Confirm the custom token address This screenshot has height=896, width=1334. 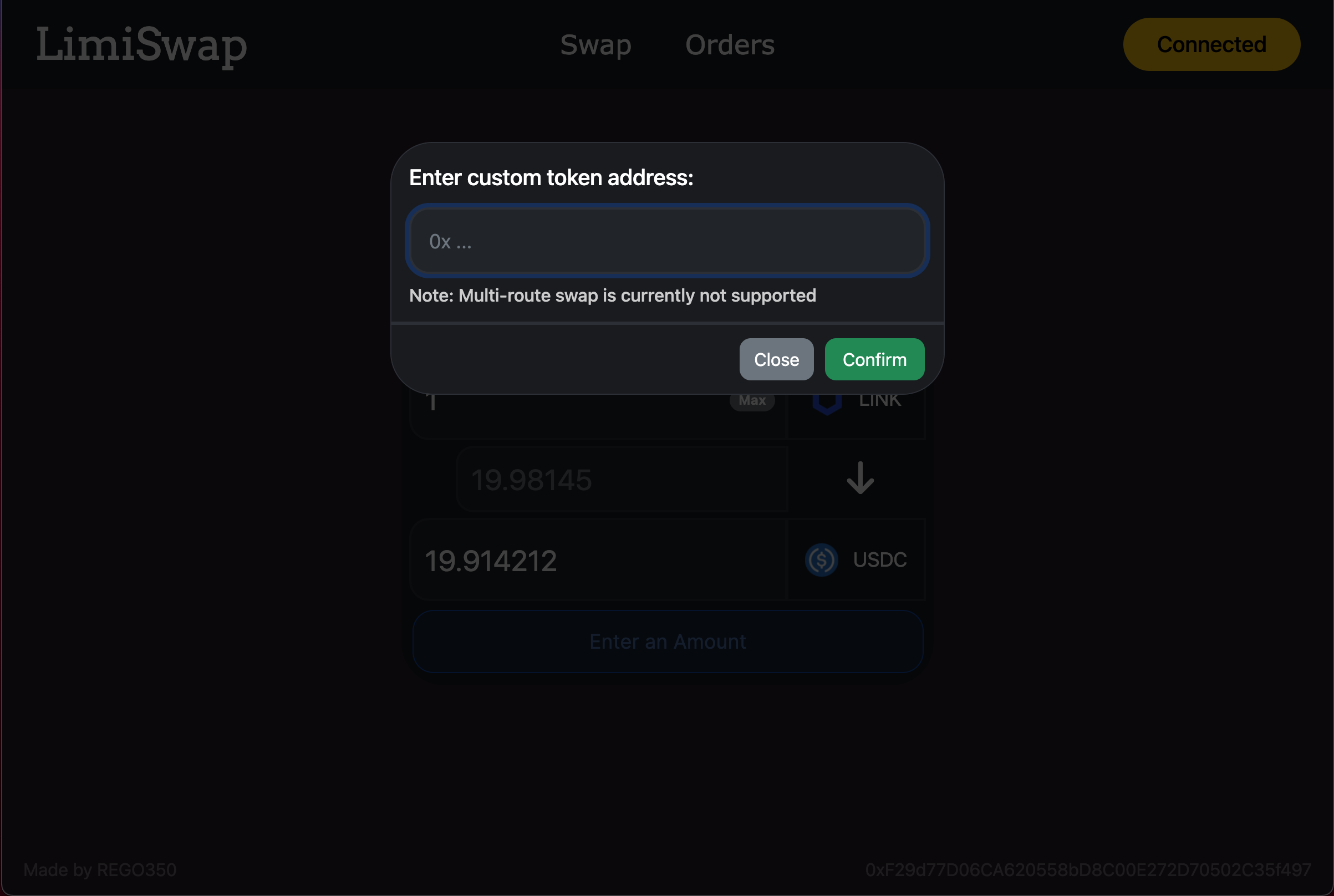click(874, 359)
